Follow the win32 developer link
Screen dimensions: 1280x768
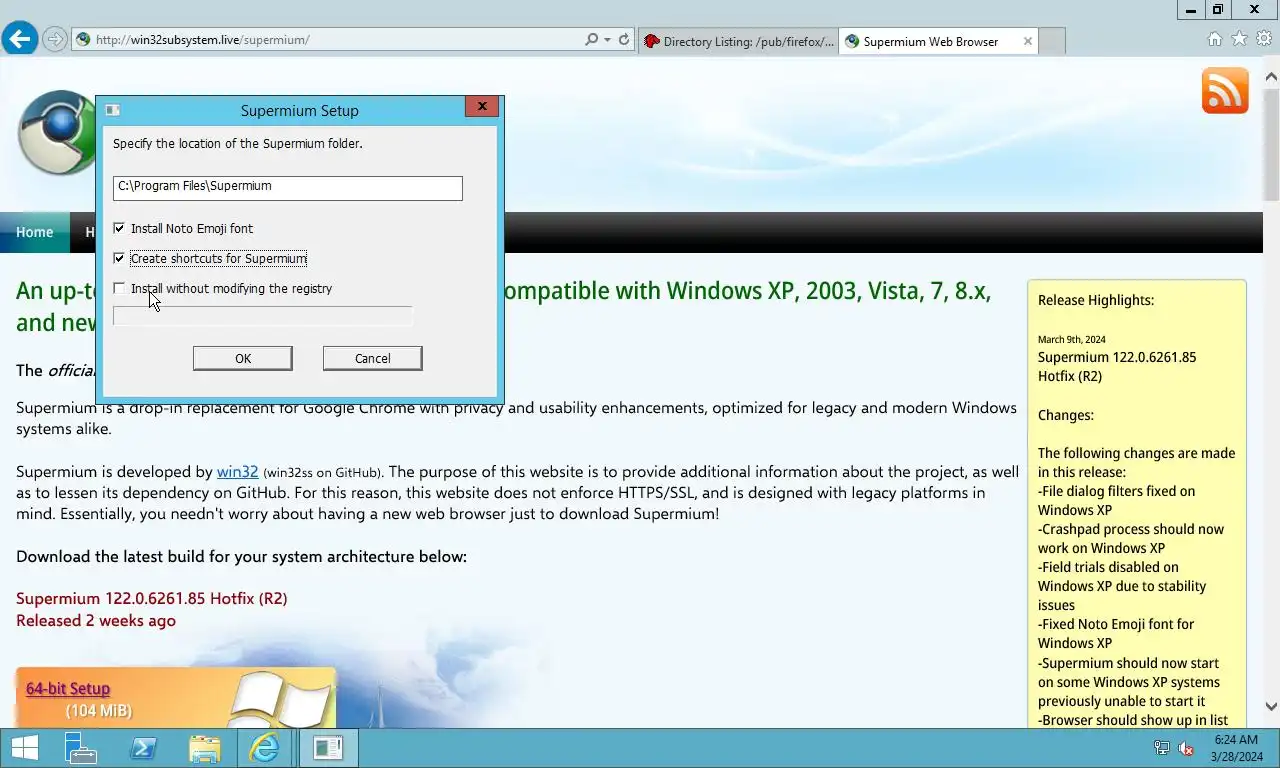click(x=238, y=471)
